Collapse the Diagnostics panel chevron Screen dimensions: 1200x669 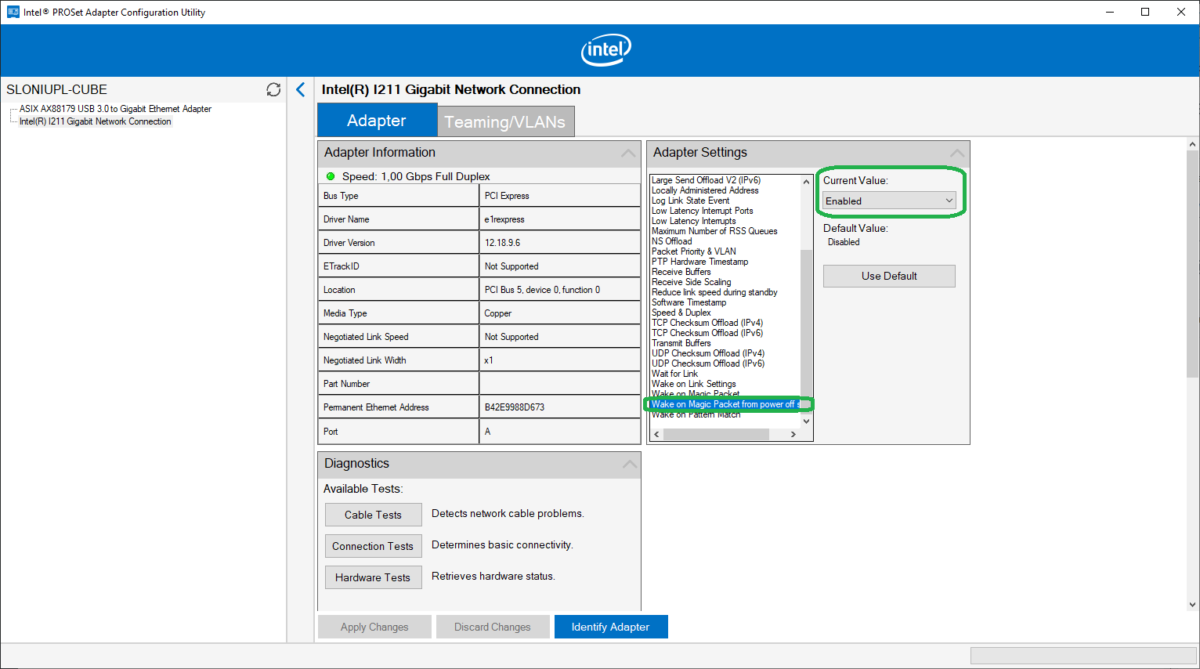click(x=628, y=464)
